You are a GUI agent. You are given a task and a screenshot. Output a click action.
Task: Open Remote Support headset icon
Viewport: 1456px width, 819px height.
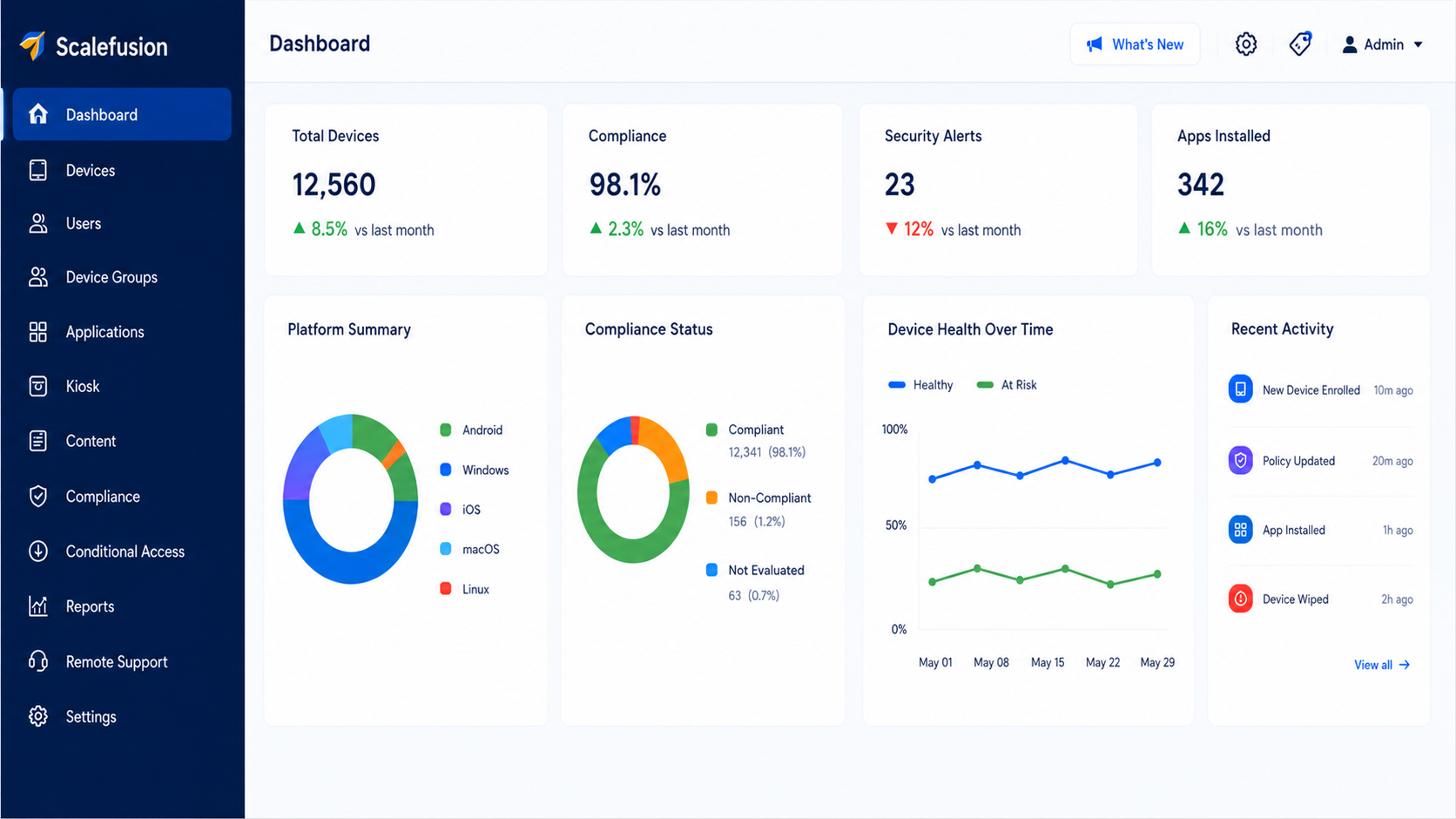pyautogui.click(x=38, y=661)
